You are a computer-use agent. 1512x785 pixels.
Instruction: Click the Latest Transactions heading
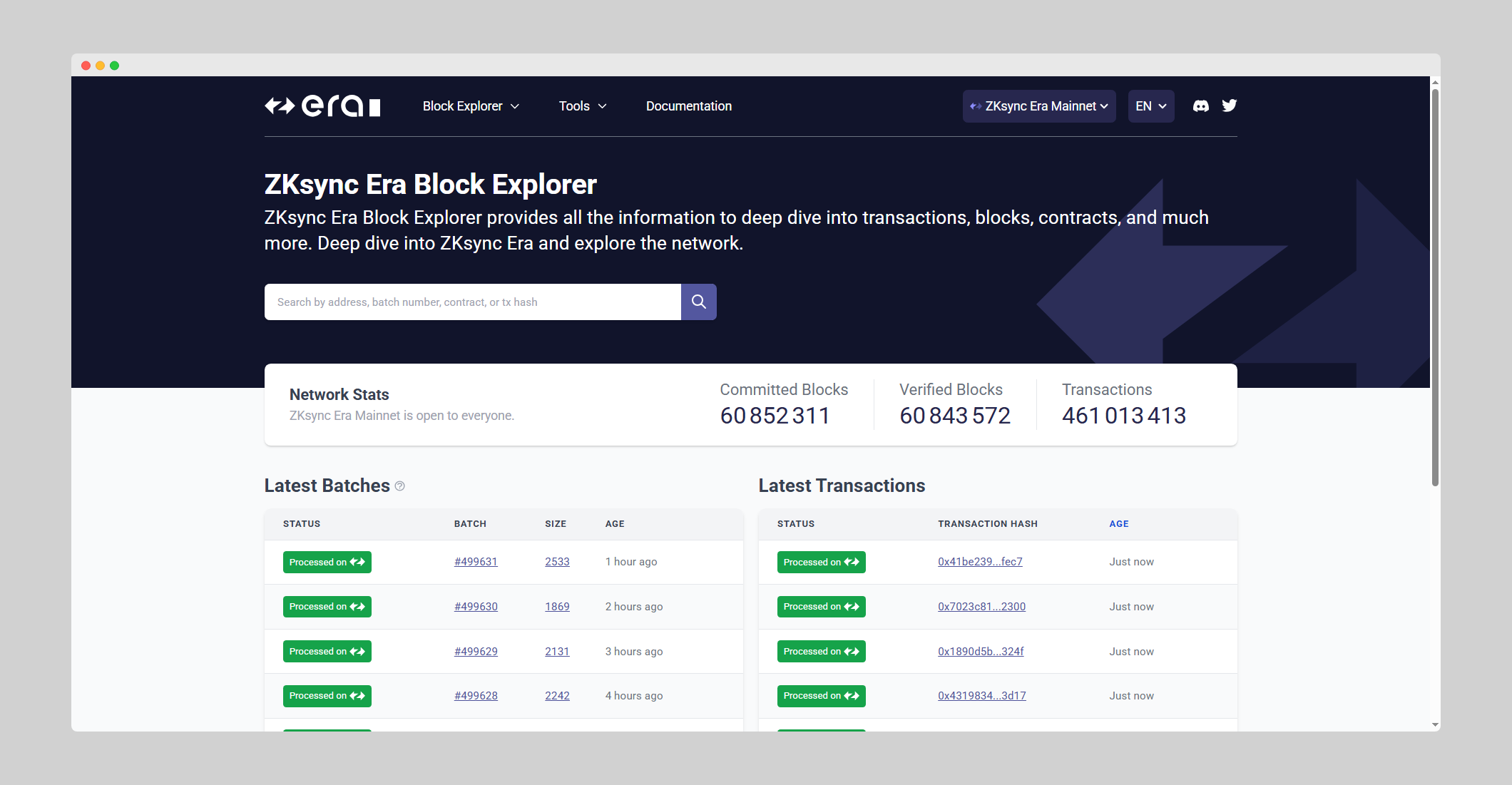click(x=842, y=486)
